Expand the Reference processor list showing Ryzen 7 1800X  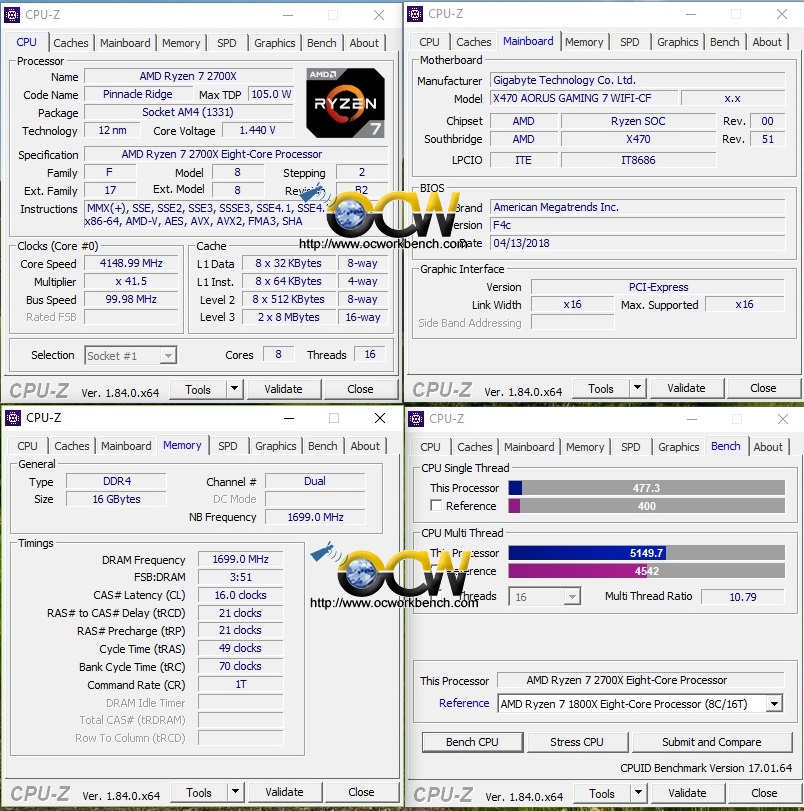pos(775,703)
